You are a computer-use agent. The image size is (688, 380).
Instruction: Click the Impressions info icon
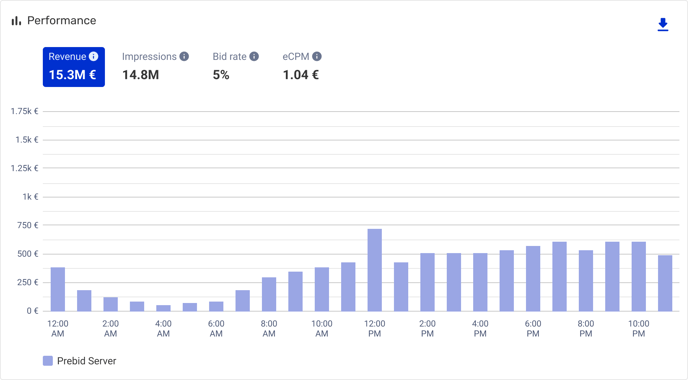184,56
